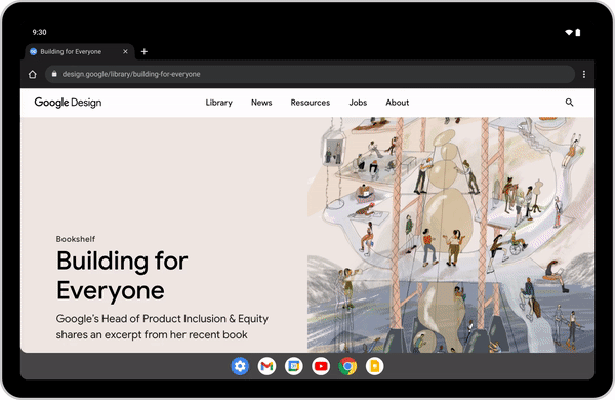The width and height of the screenshot is (615, 400).
Task: Click the Wi-Fi status icon
Action: (569, 33)
